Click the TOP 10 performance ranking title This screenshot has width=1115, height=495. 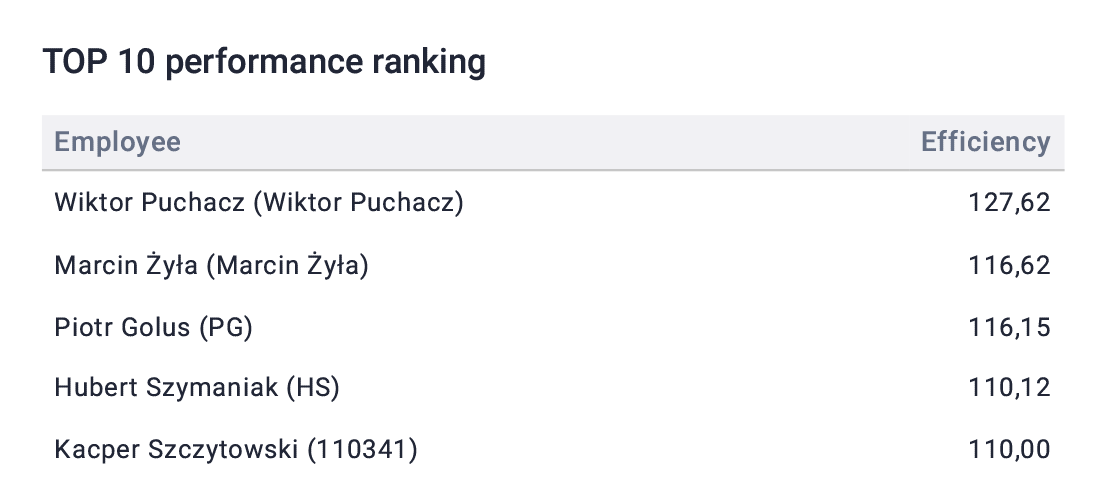pos(264,62)
